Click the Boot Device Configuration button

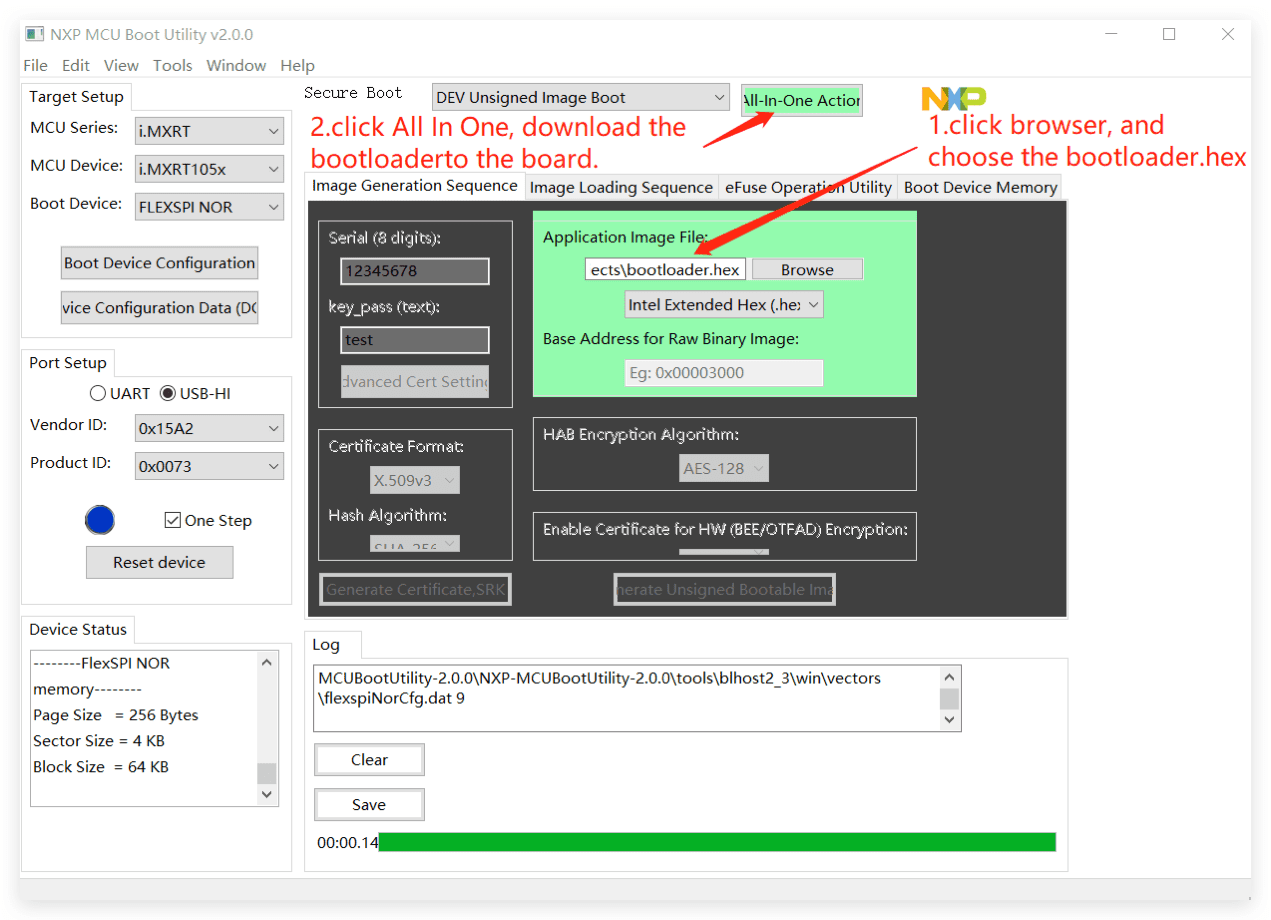pyautogui.click(x=159, y=263)
